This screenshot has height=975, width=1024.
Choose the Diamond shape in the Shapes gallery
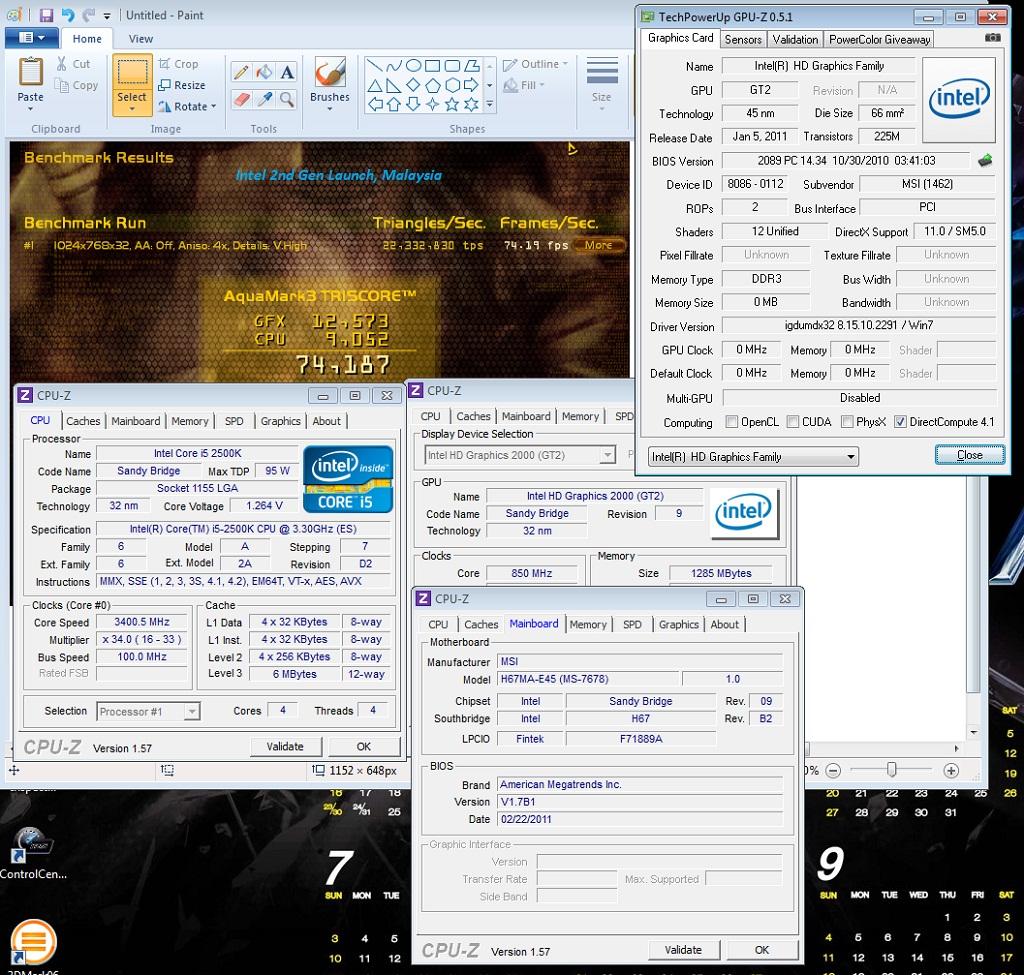[x=413, y=85]
